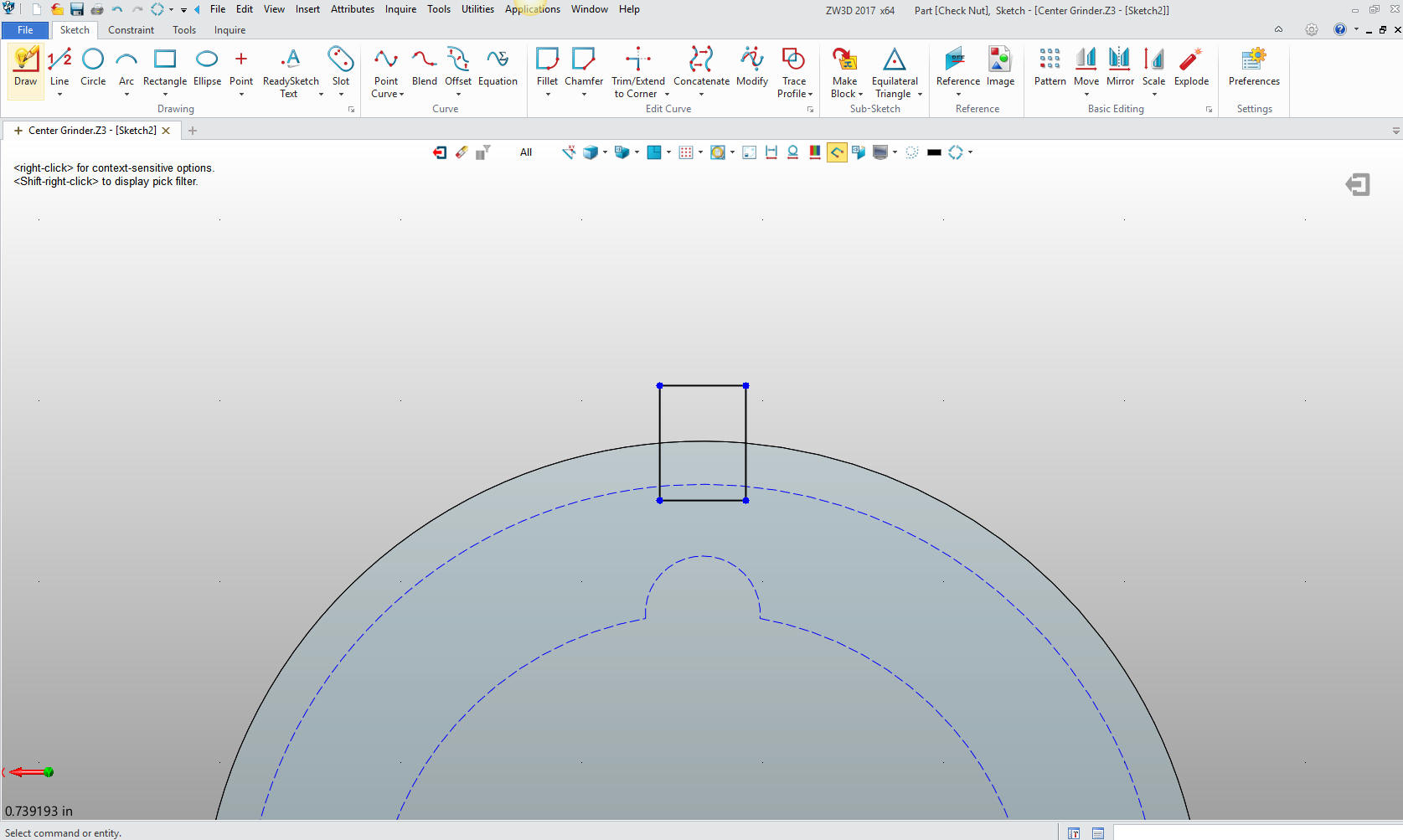Pick the Arc tool
The height and width of the screenshot is (840, 1403).
click(126, 68)
